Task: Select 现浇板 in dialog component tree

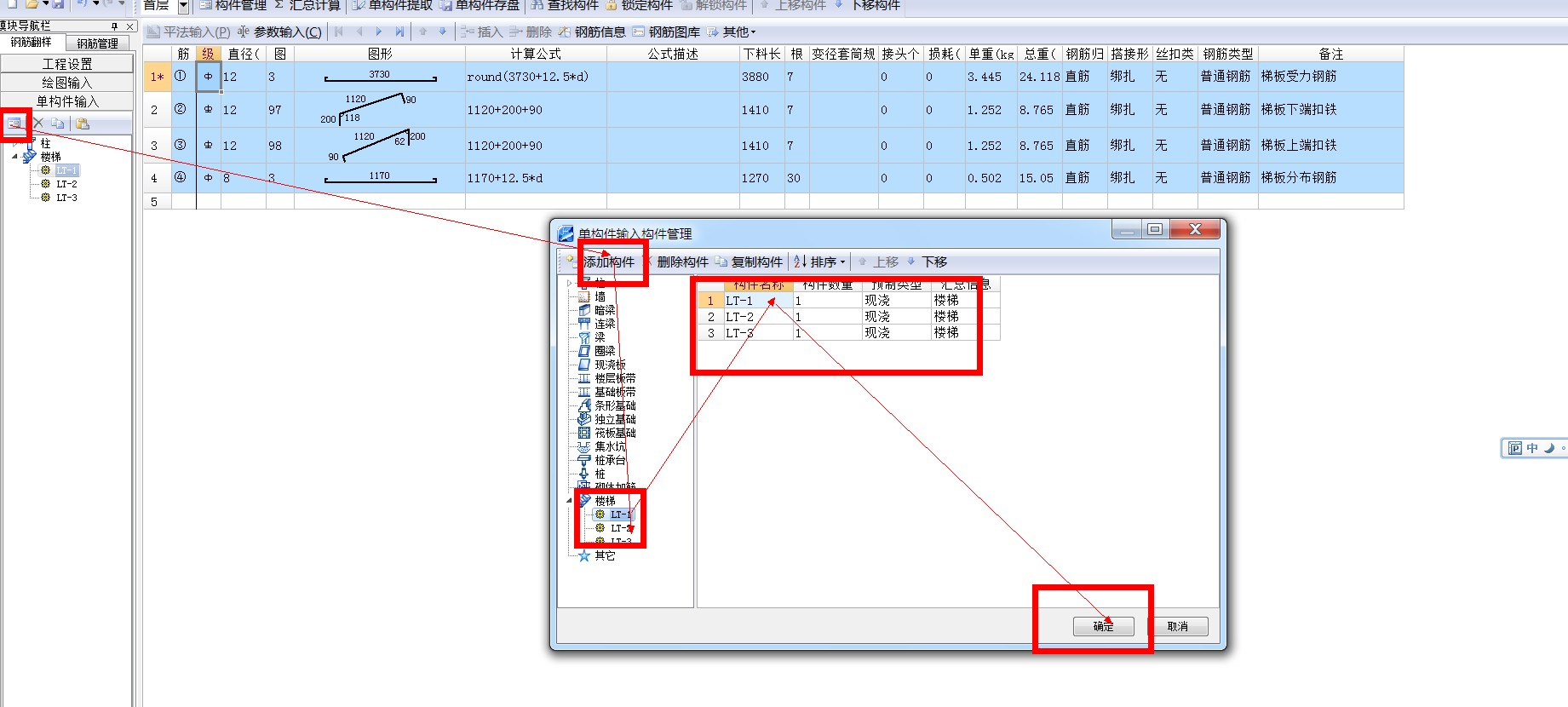Action: coord(610,365)
